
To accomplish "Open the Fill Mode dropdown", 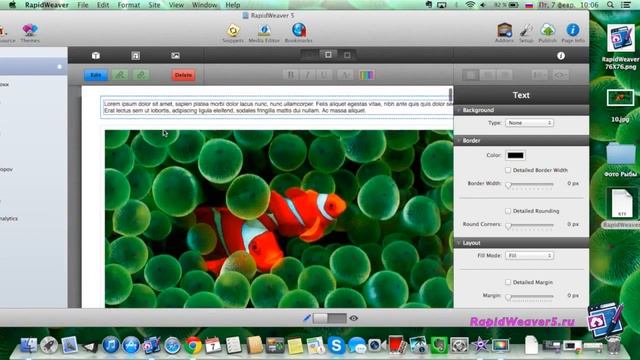I will coord(529,256).
